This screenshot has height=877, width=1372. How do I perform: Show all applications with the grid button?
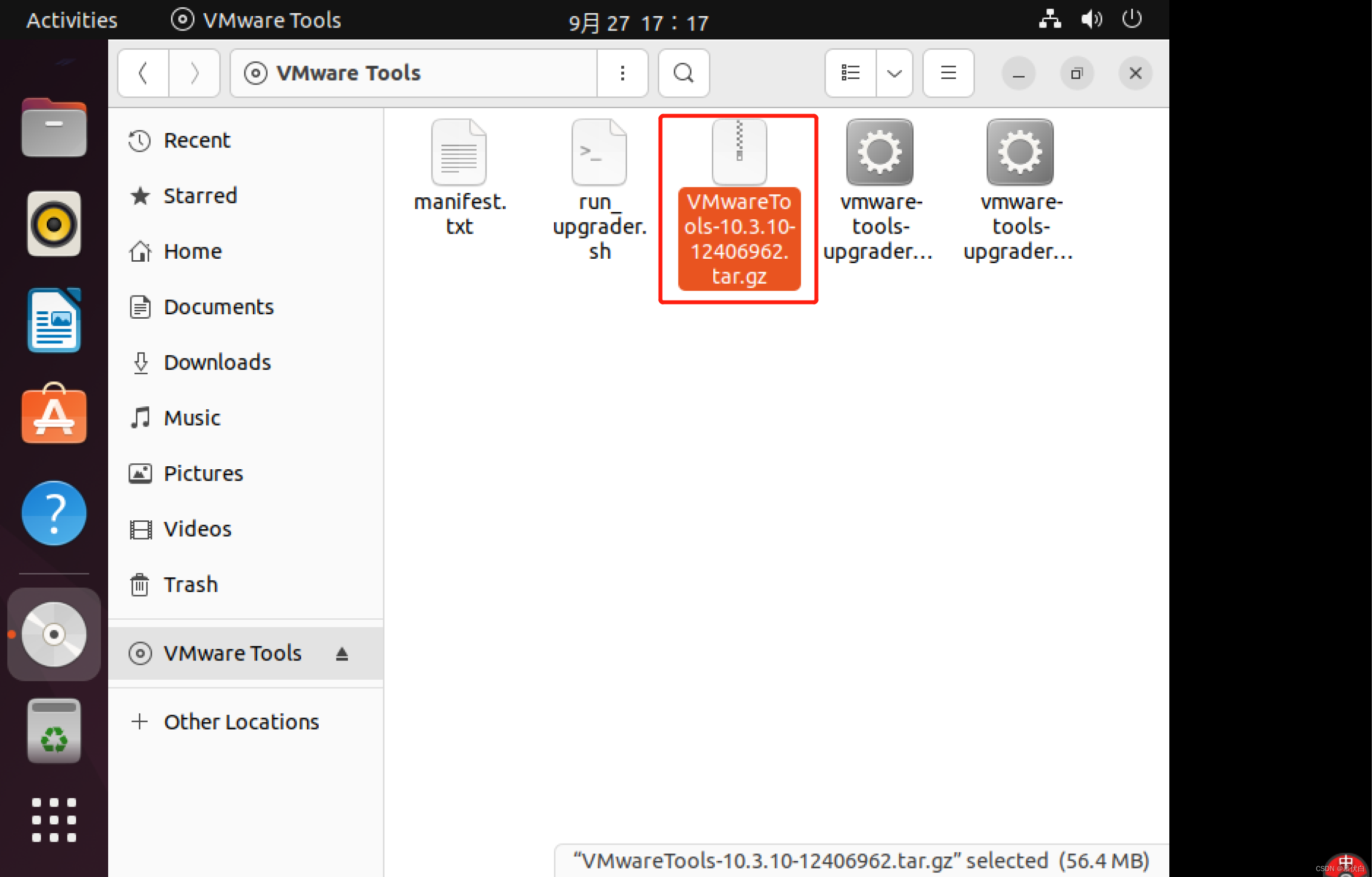[54, 820]
